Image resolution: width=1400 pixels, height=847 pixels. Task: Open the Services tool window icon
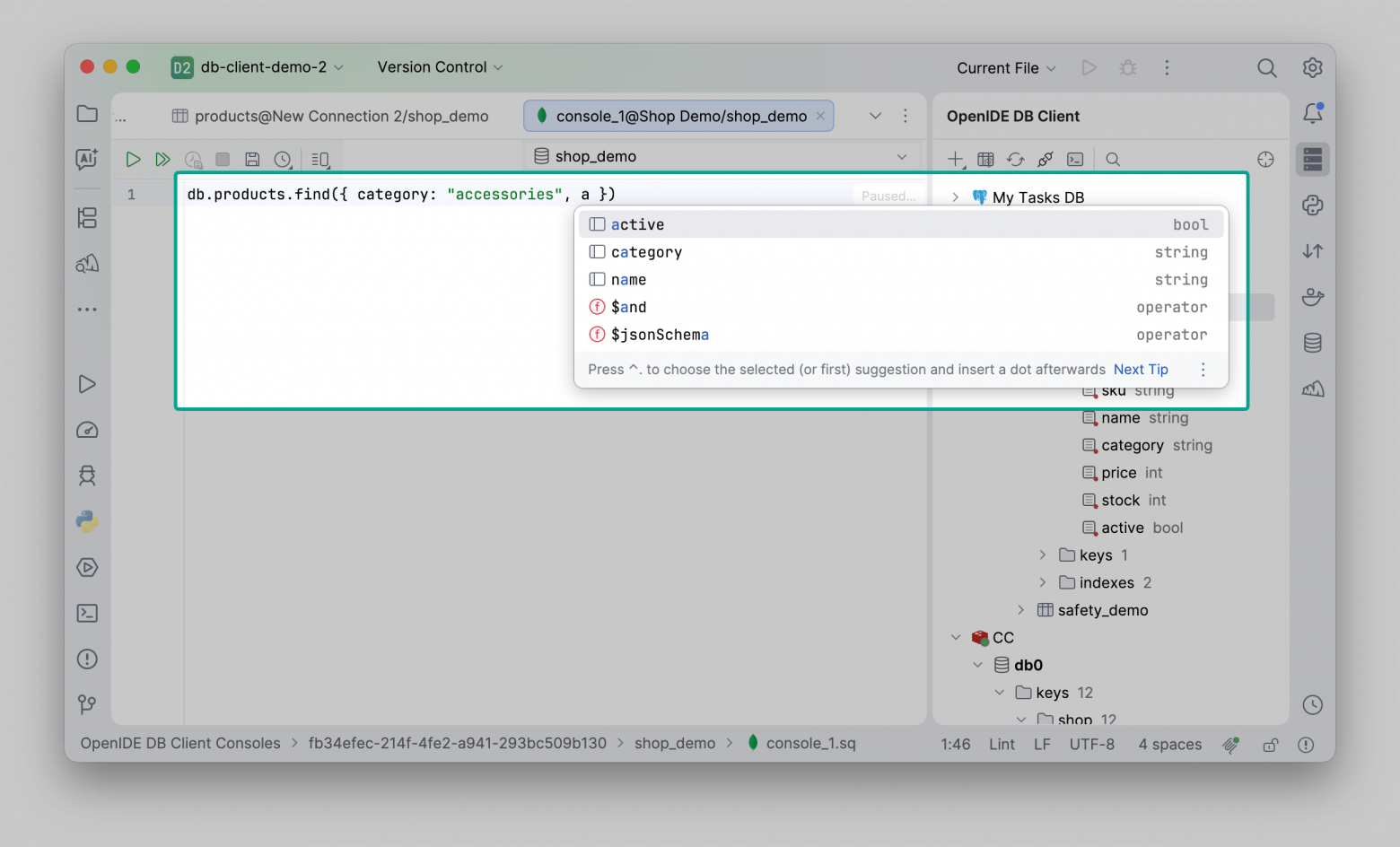87,567
